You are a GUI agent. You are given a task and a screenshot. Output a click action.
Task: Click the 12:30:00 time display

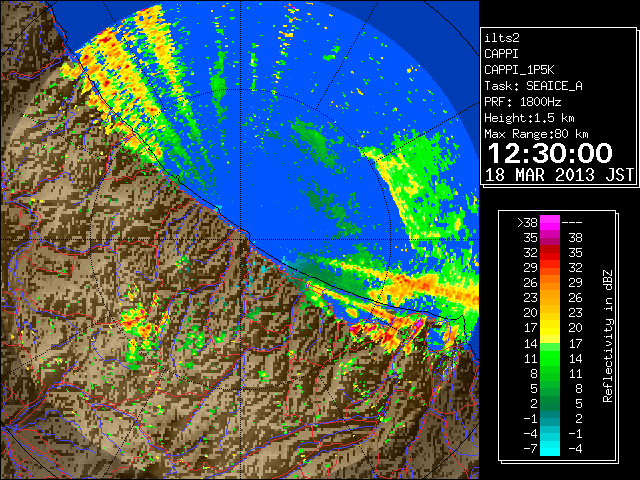[550, 153]
